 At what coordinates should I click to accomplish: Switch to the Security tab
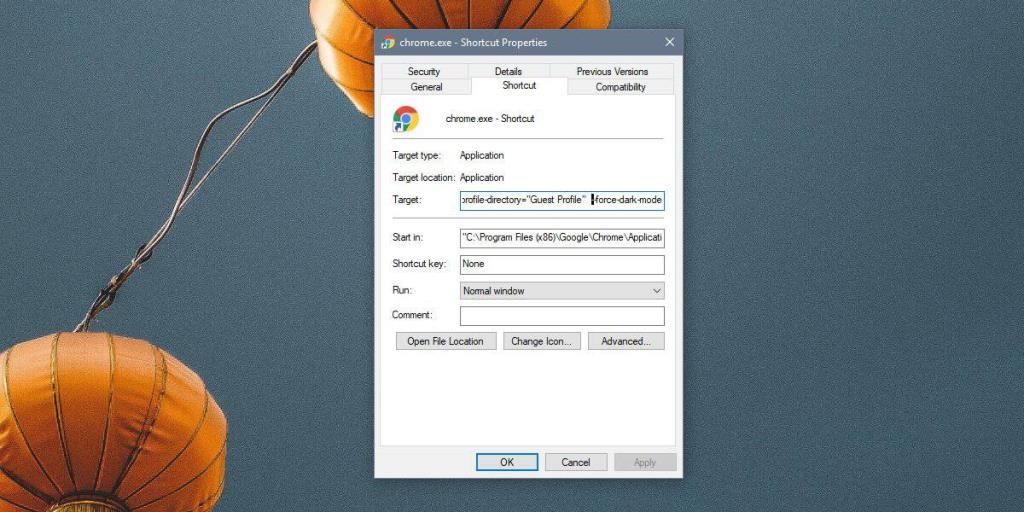[x=424, y=71]
